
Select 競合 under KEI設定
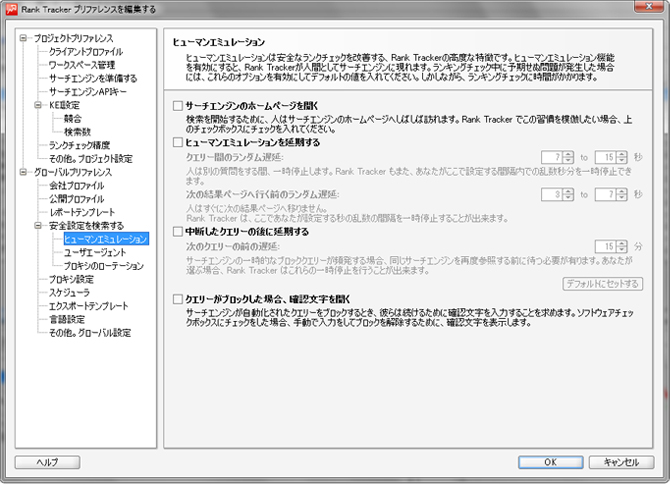(x=73, y=118)
